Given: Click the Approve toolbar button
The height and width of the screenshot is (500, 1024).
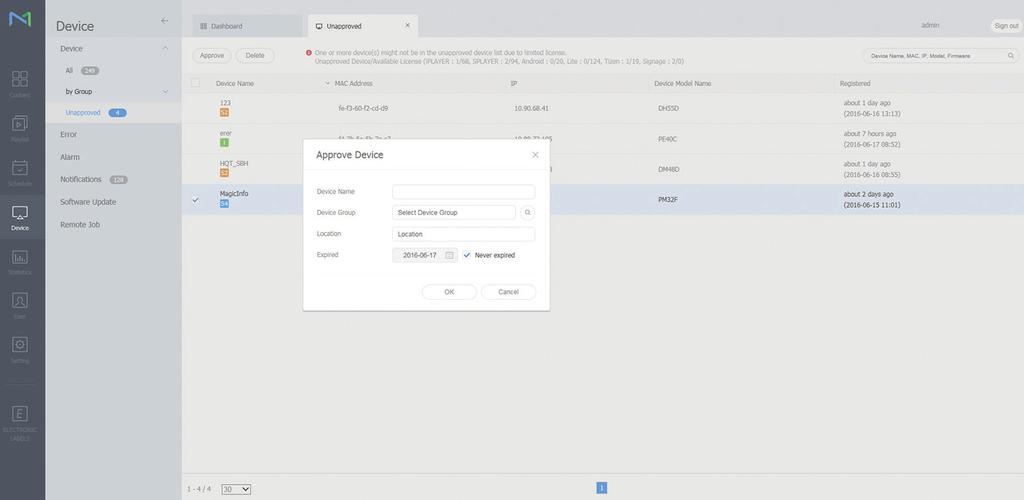Looking at the screenshot, I should (212, 55).
